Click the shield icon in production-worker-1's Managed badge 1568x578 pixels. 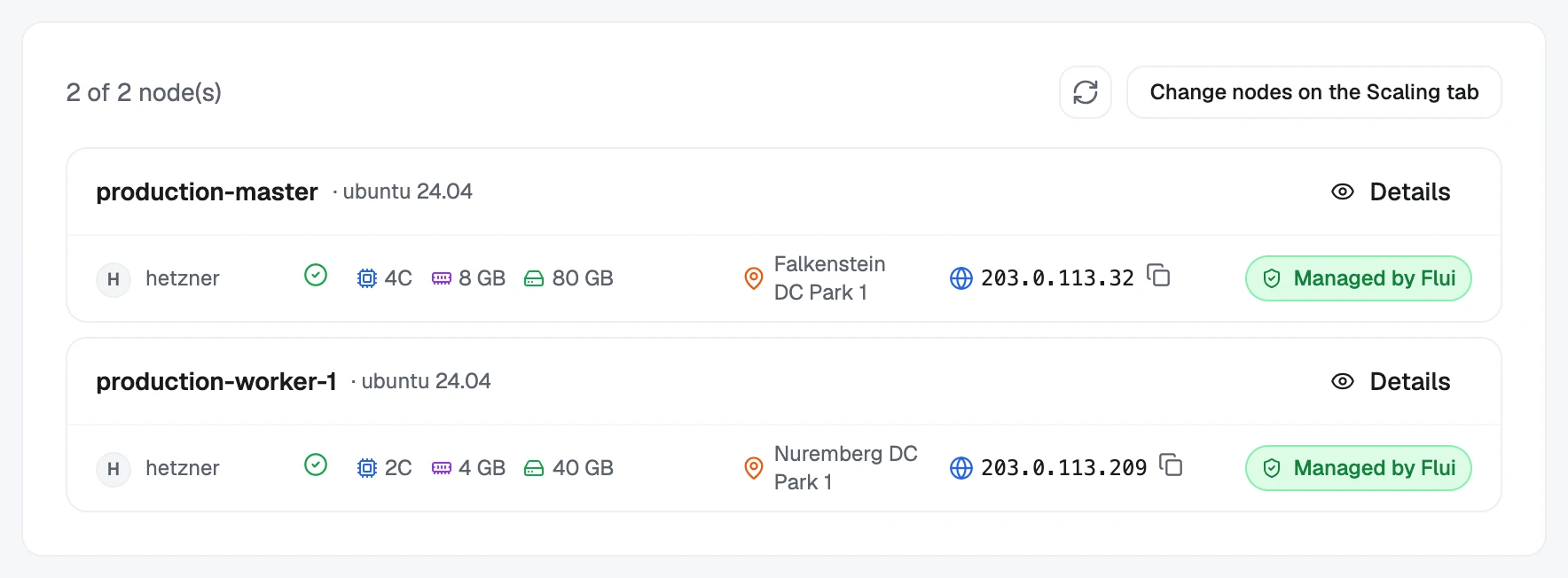click(x=1272, y=468)
